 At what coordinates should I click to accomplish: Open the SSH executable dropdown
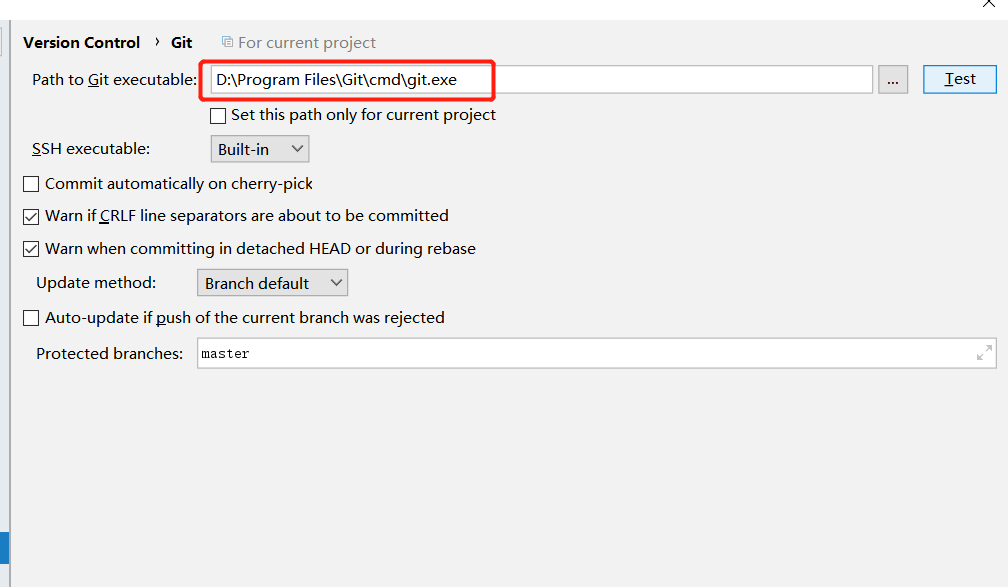(x=259, y=148)
